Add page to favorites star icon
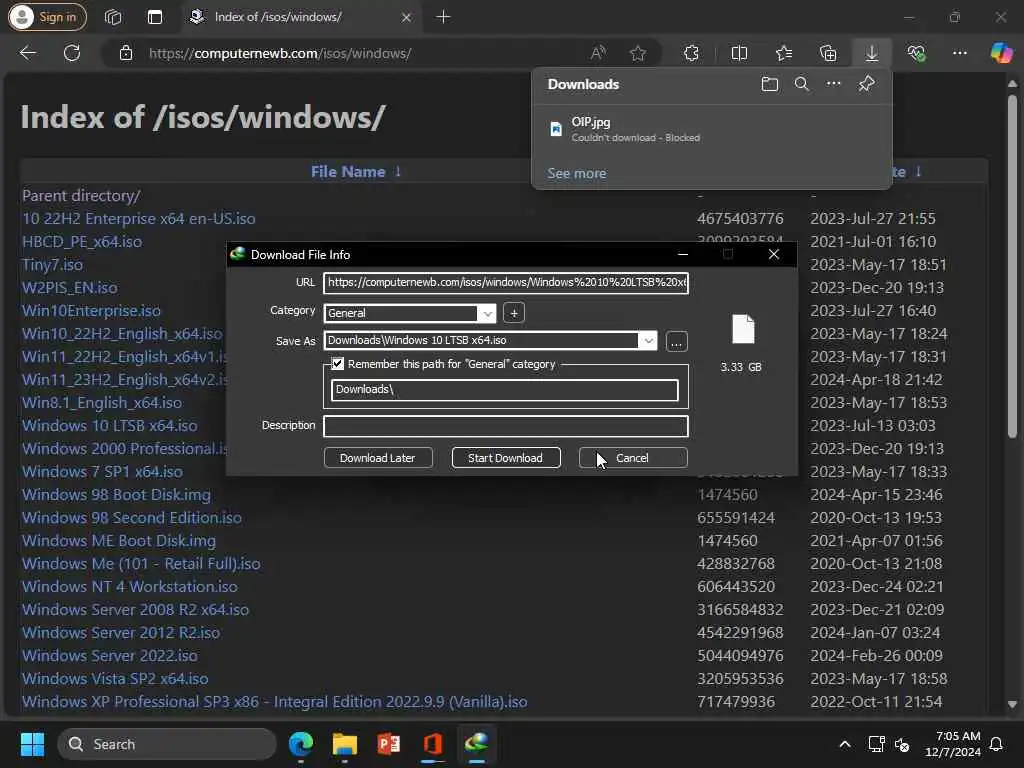 [638, 53]
